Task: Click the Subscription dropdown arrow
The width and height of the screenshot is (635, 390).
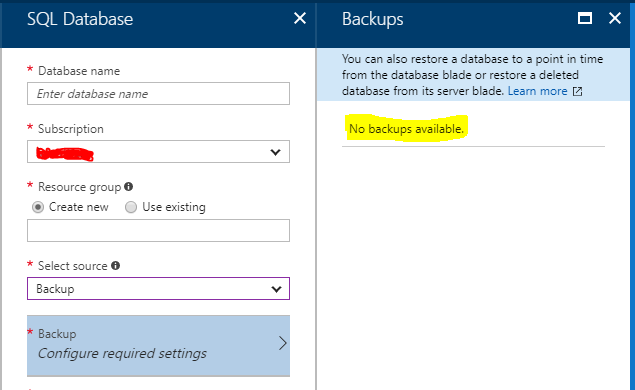Action: tap(275, 152)
